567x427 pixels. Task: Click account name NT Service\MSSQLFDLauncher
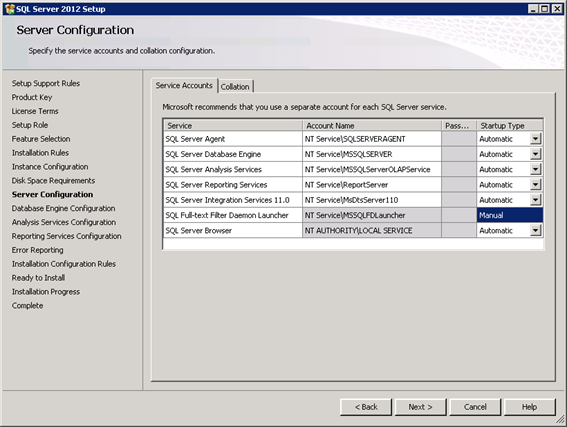coord(372,215)
